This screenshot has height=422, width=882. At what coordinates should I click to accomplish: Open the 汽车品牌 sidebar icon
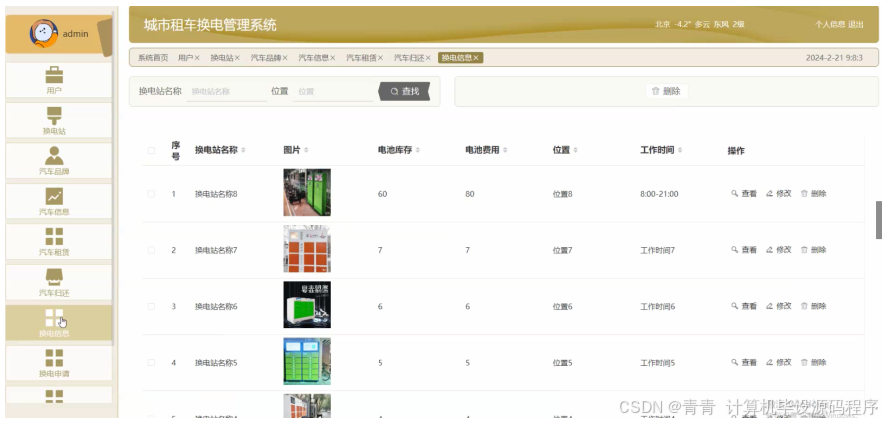click(54, 156)
